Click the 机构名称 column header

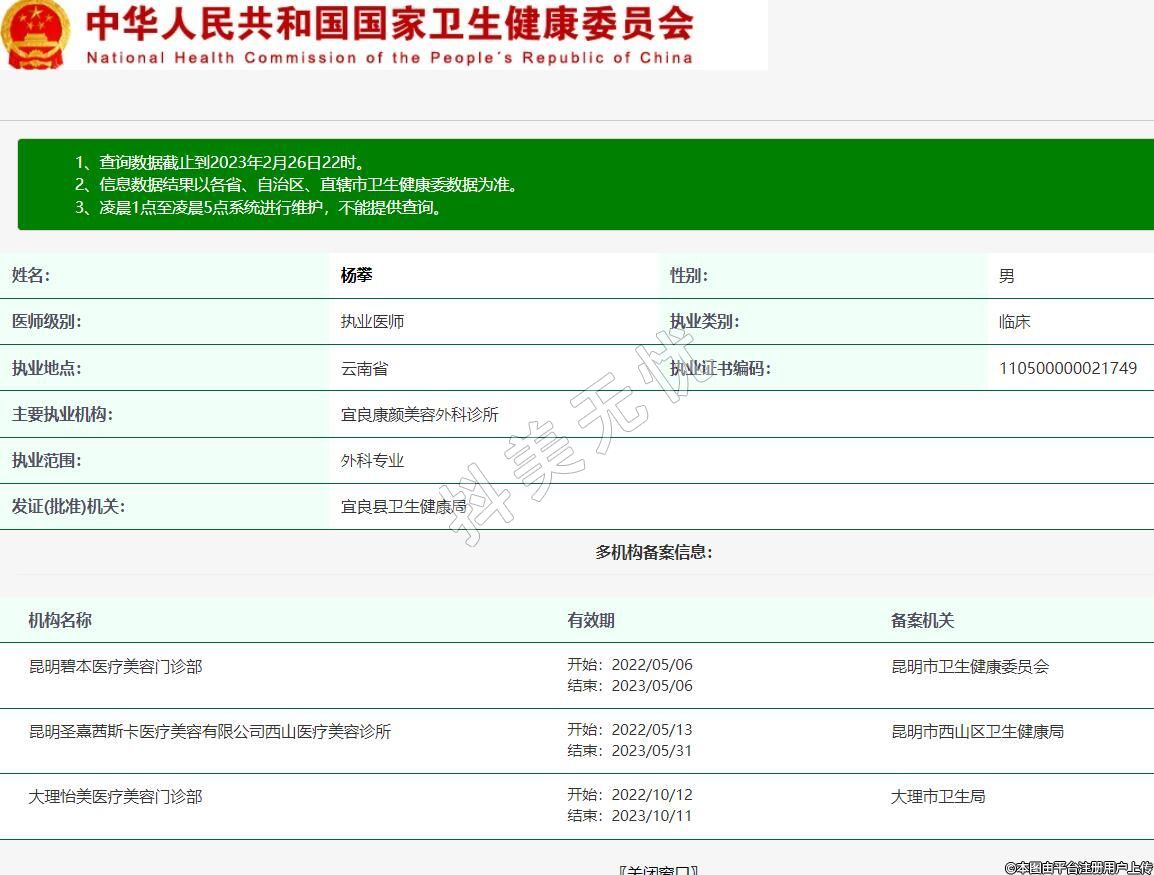[x=60, y=620]
